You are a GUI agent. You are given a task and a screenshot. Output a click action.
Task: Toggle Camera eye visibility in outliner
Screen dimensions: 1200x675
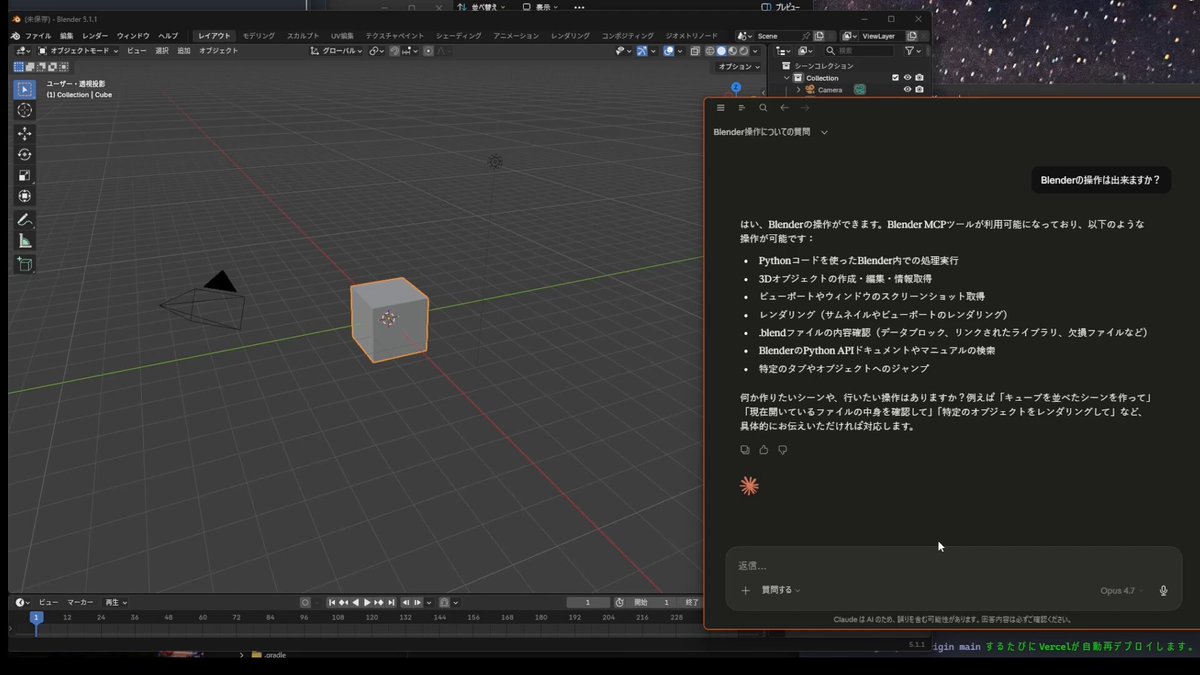coord(907,89)
